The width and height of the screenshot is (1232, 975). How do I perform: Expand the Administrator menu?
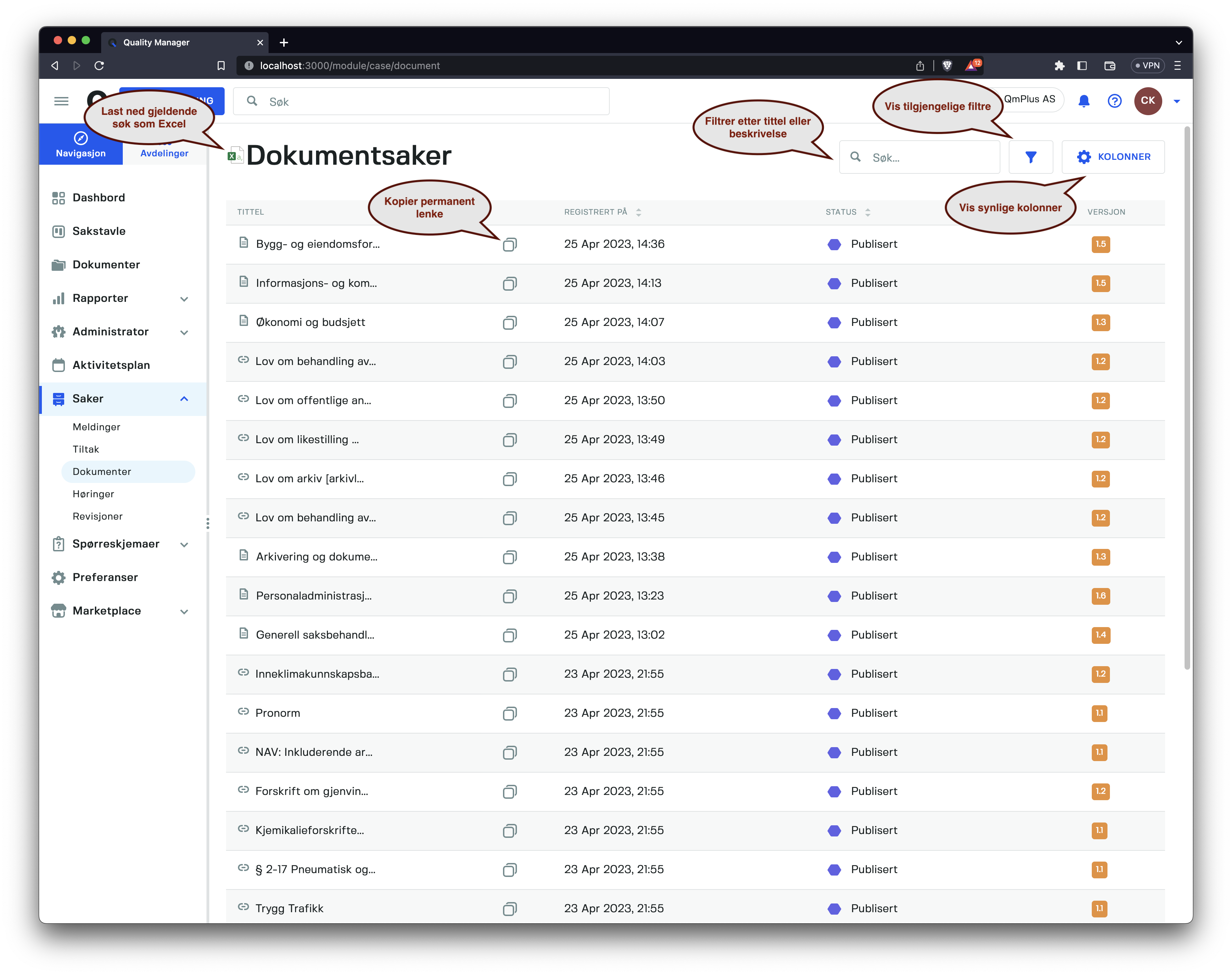point(184,332)
